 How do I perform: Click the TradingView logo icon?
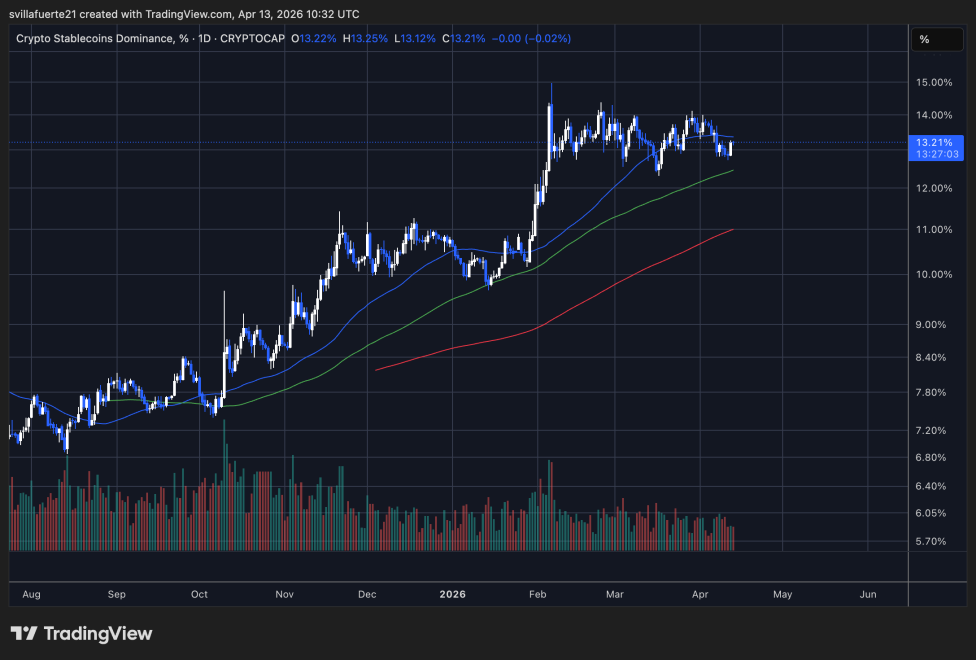tap(23, 634)
